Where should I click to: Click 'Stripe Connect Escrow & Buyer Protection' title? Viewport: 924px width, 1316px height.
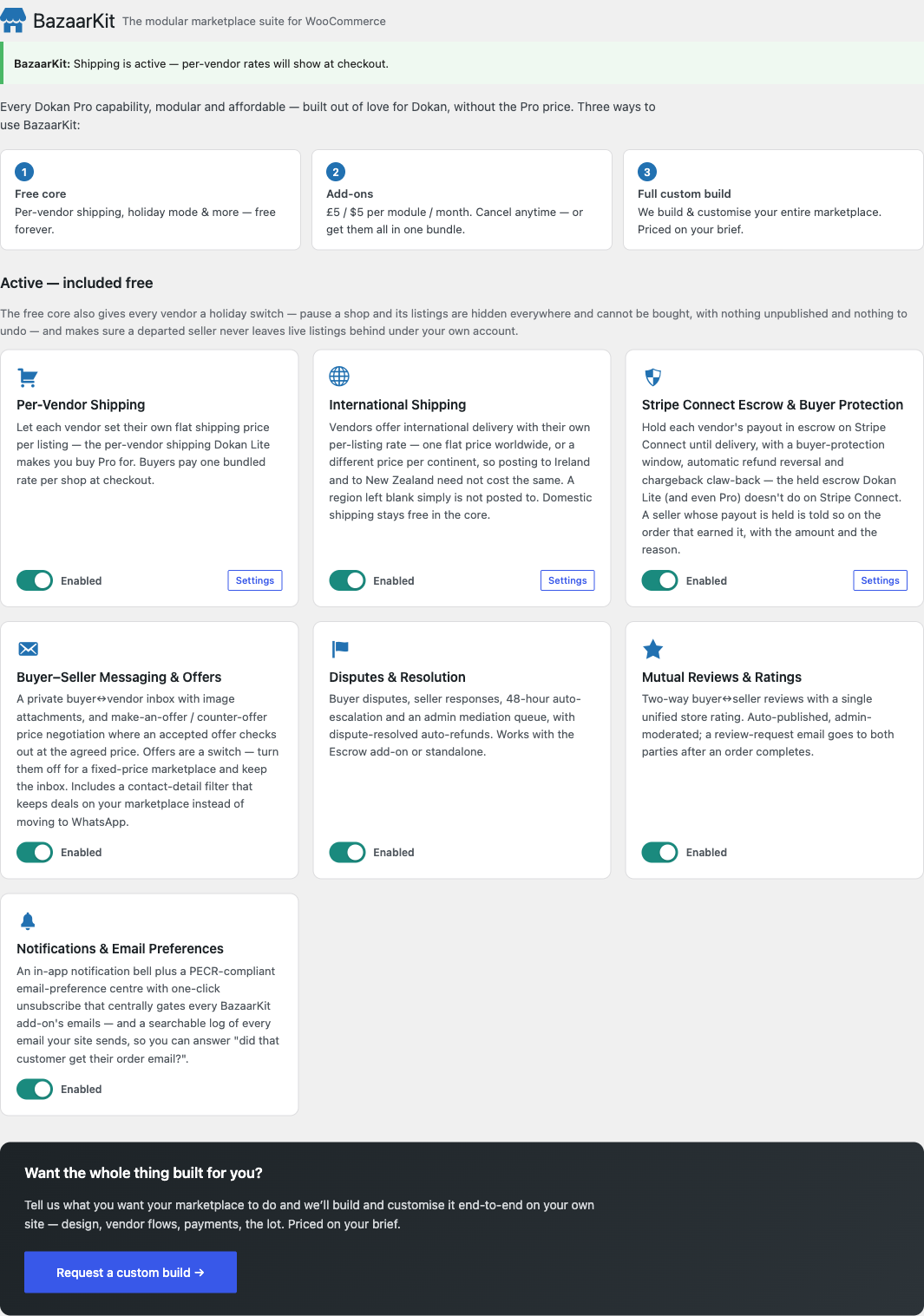(x=772, y=404)
